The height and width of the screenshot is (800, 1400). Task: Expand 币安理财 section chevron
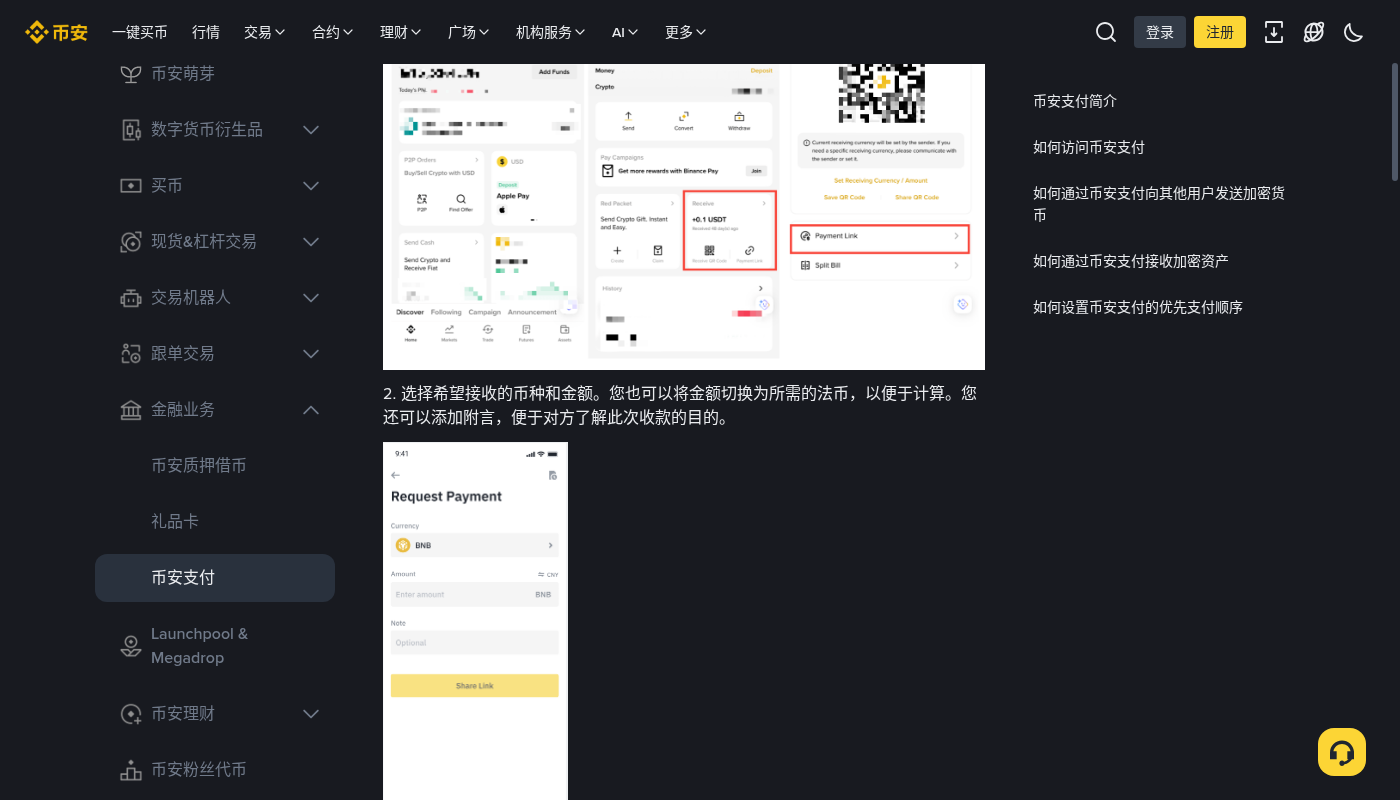coord(311,714)
